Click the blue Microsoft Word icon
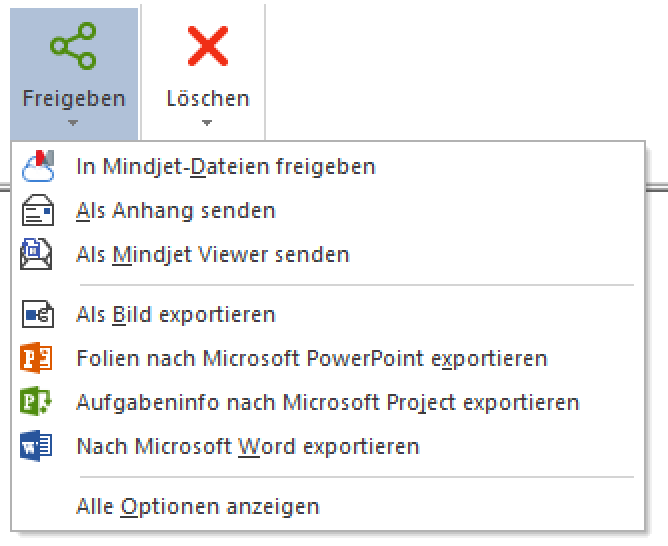Viewport: 668px width, 546px height. click(x=36, y=445)
